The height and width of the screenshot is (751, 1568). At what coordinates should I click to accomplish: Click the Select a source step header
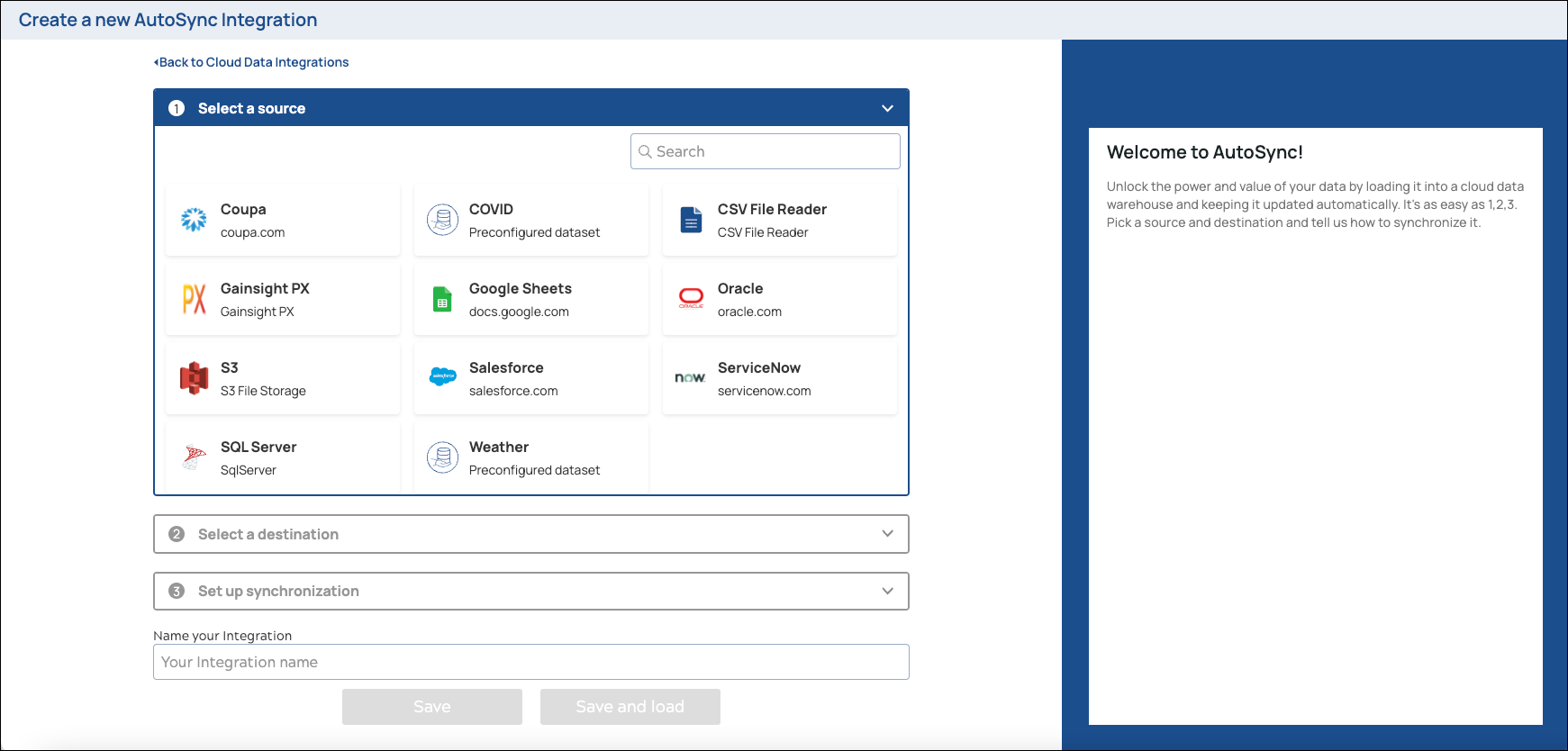tap(252, 108)
